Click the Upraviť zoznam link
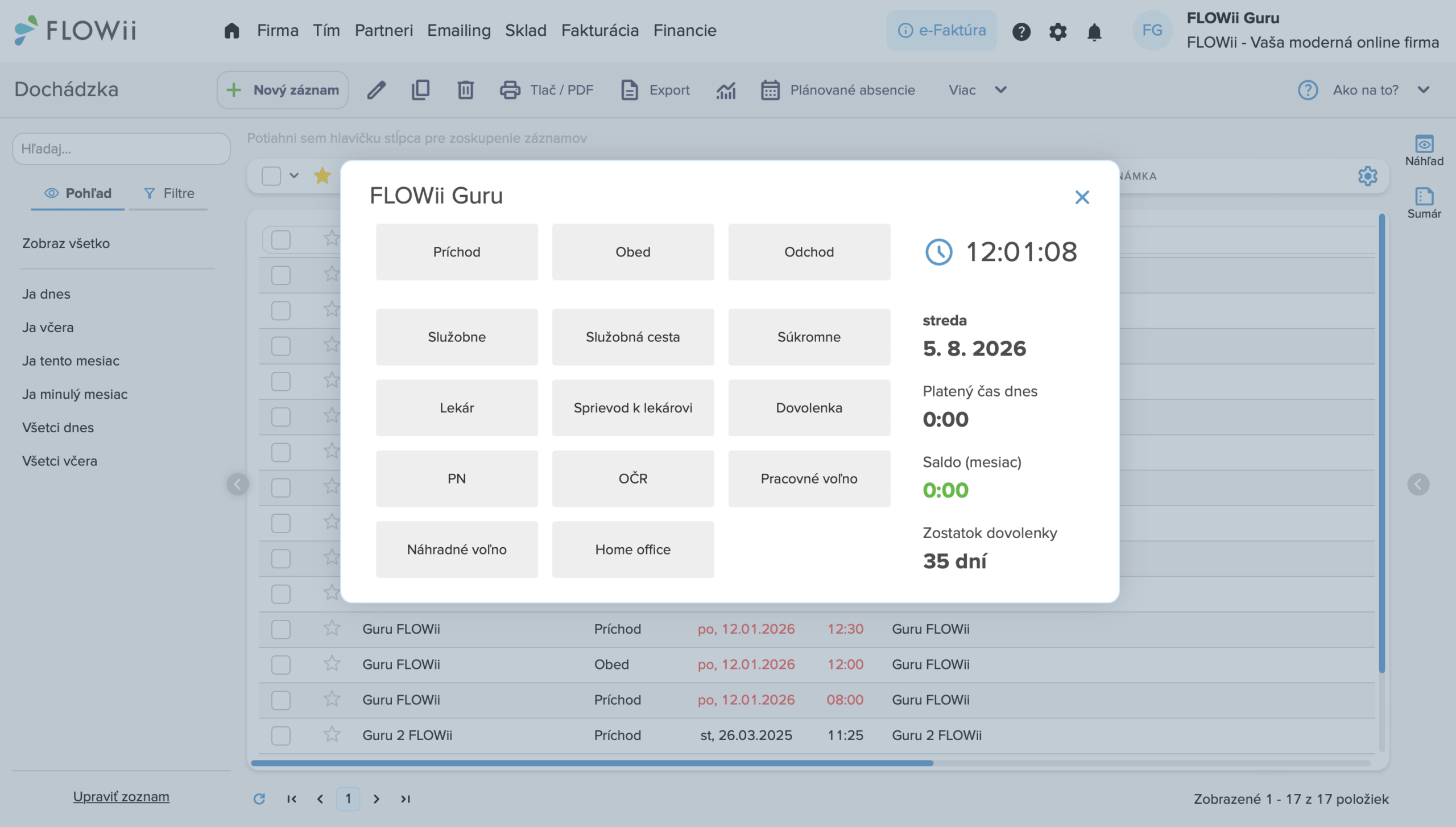This screenshot has height=827, width=1456. [121, 796]
